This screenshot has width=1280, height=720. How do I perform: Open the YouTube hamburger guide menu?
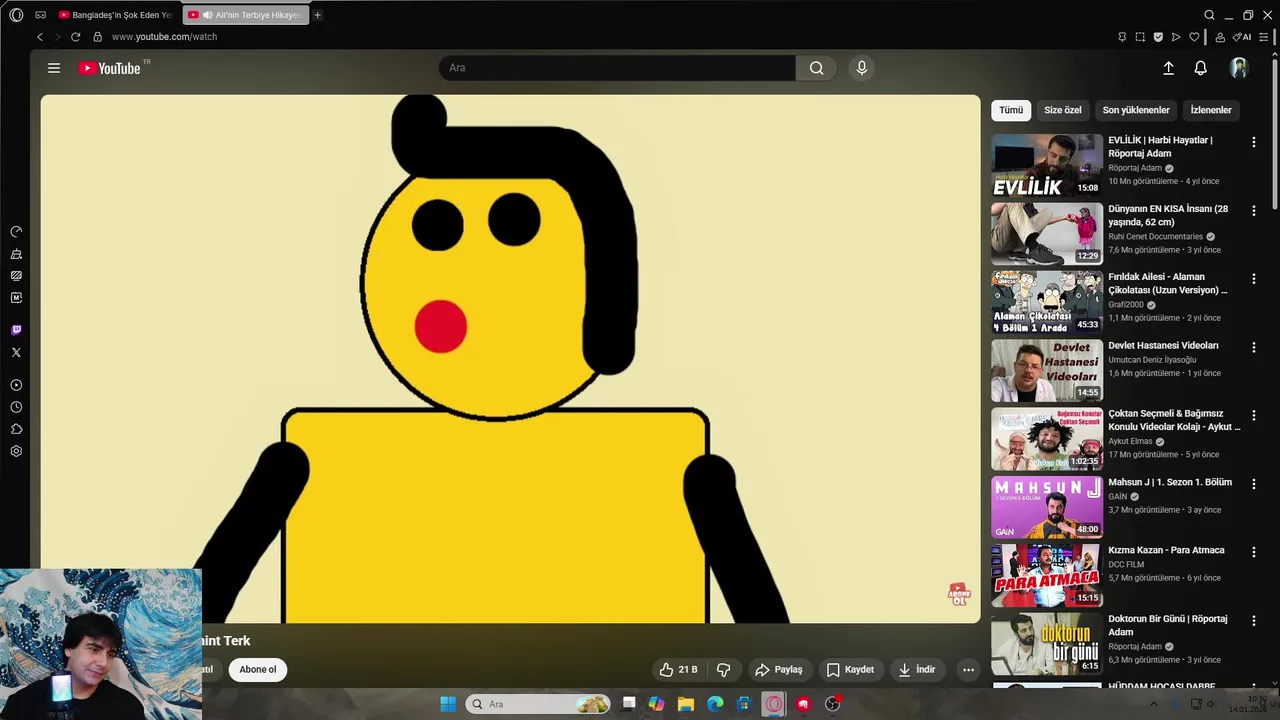click(x=54, y=68)
